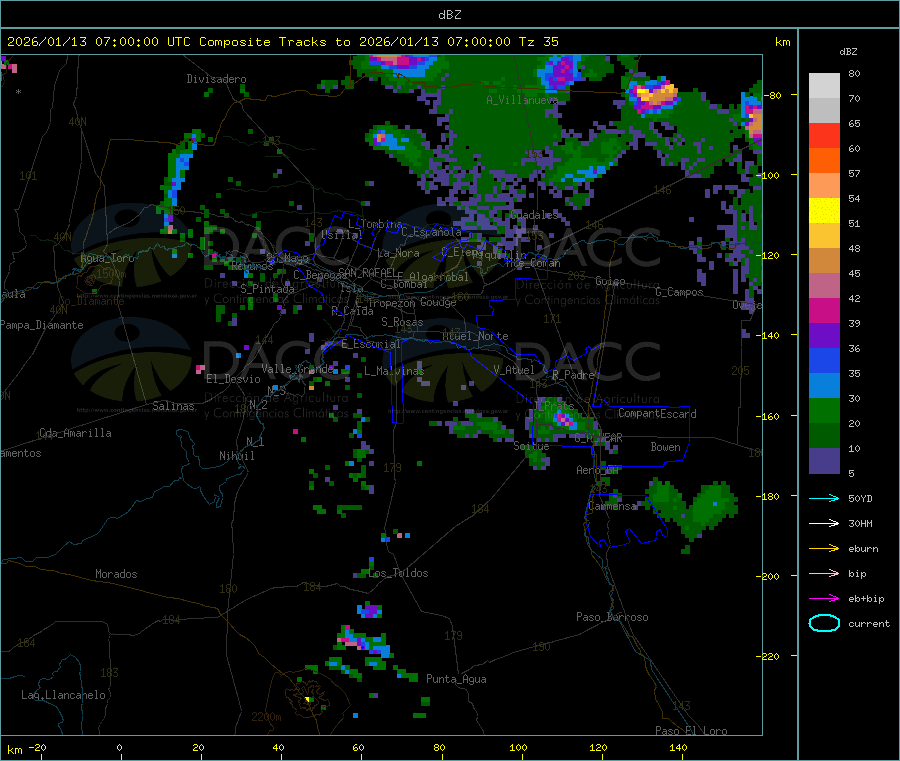
Task: Click the '-80' y-axis km tick
Action: (774, 95)
